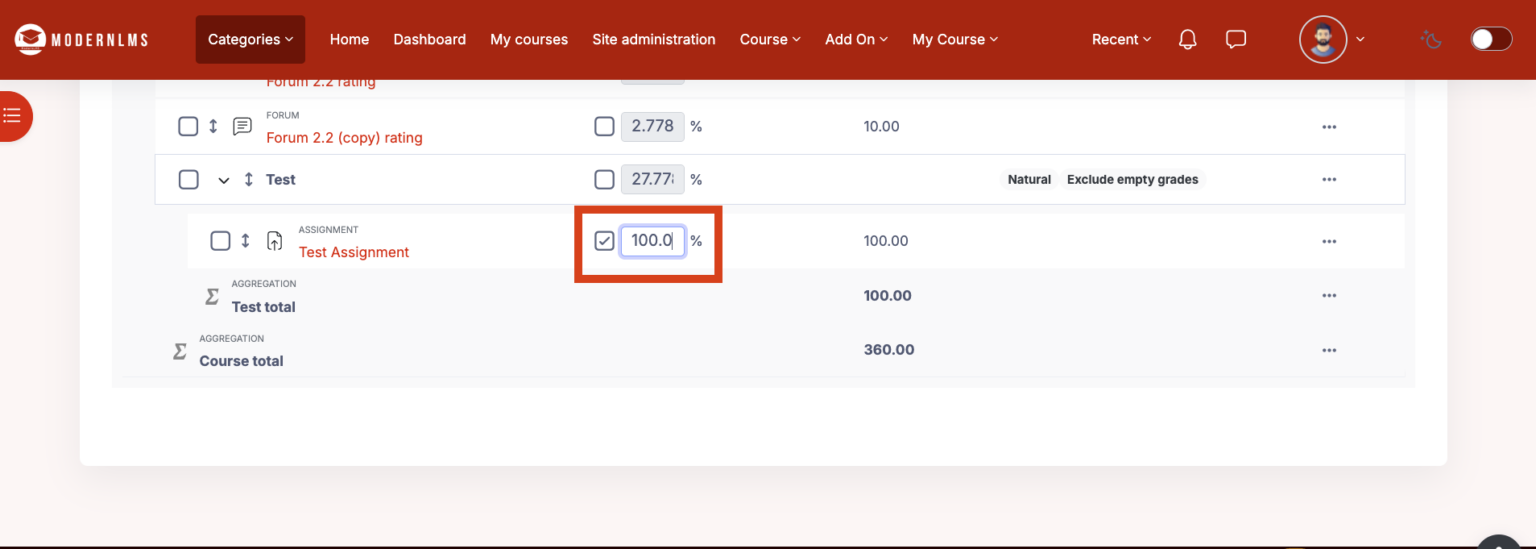Open the red side drawer list icon
The width and height of the screenshot is (1536, 549).
12,115
